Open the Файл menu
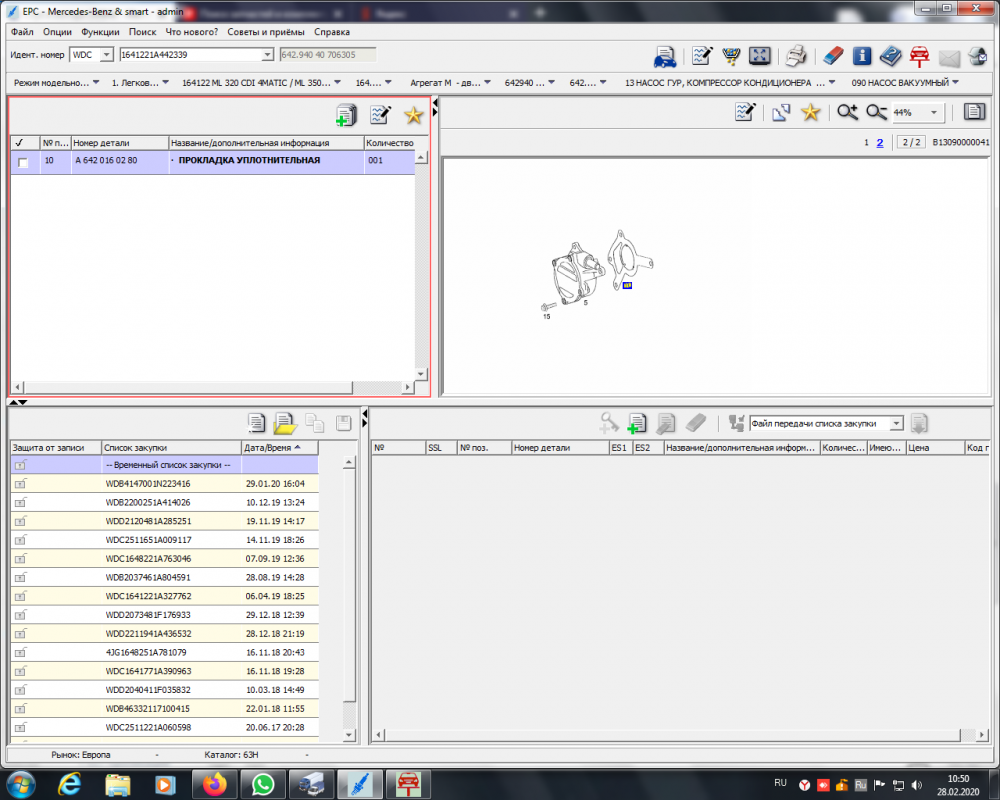 coord(22,32)
